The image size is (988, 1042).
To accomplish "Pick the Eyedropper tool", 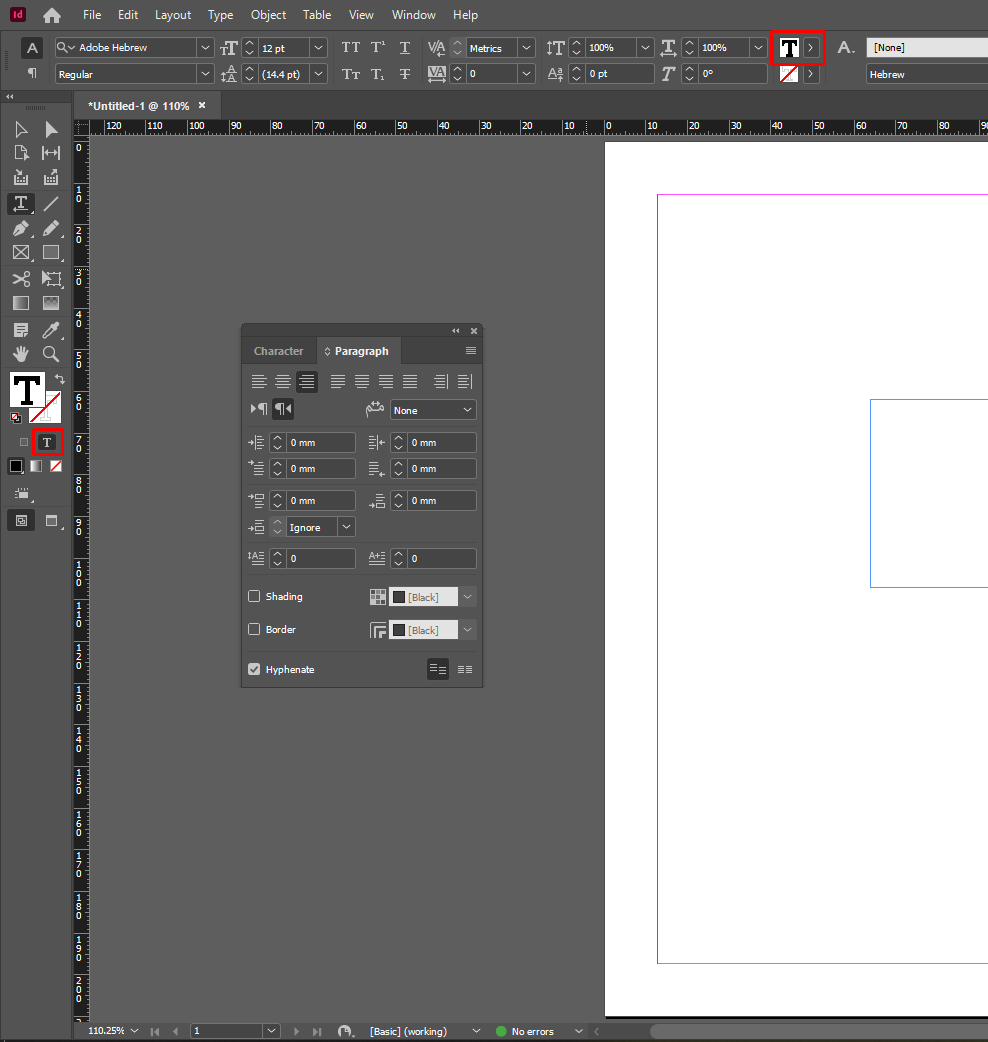I will [51, 330].
